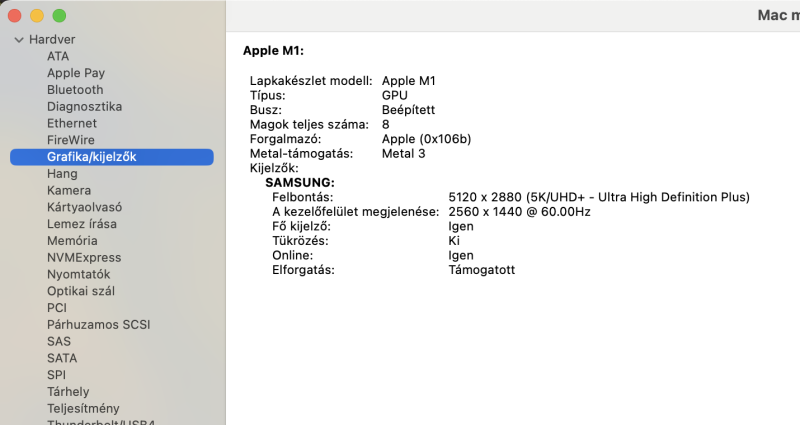
Task: Open SAS in the sidebar
Action: (x=59, y=342)
